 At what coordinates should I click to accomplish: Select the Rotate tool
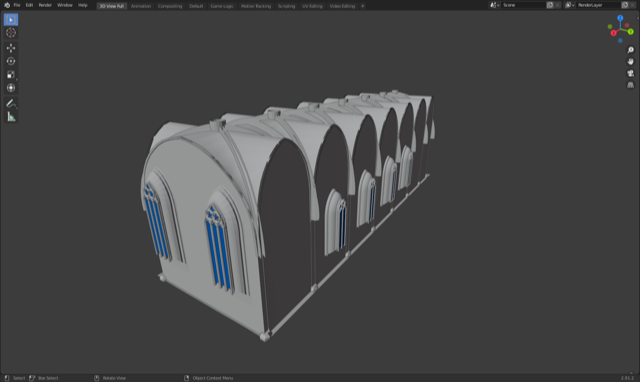tap(11, 61)
